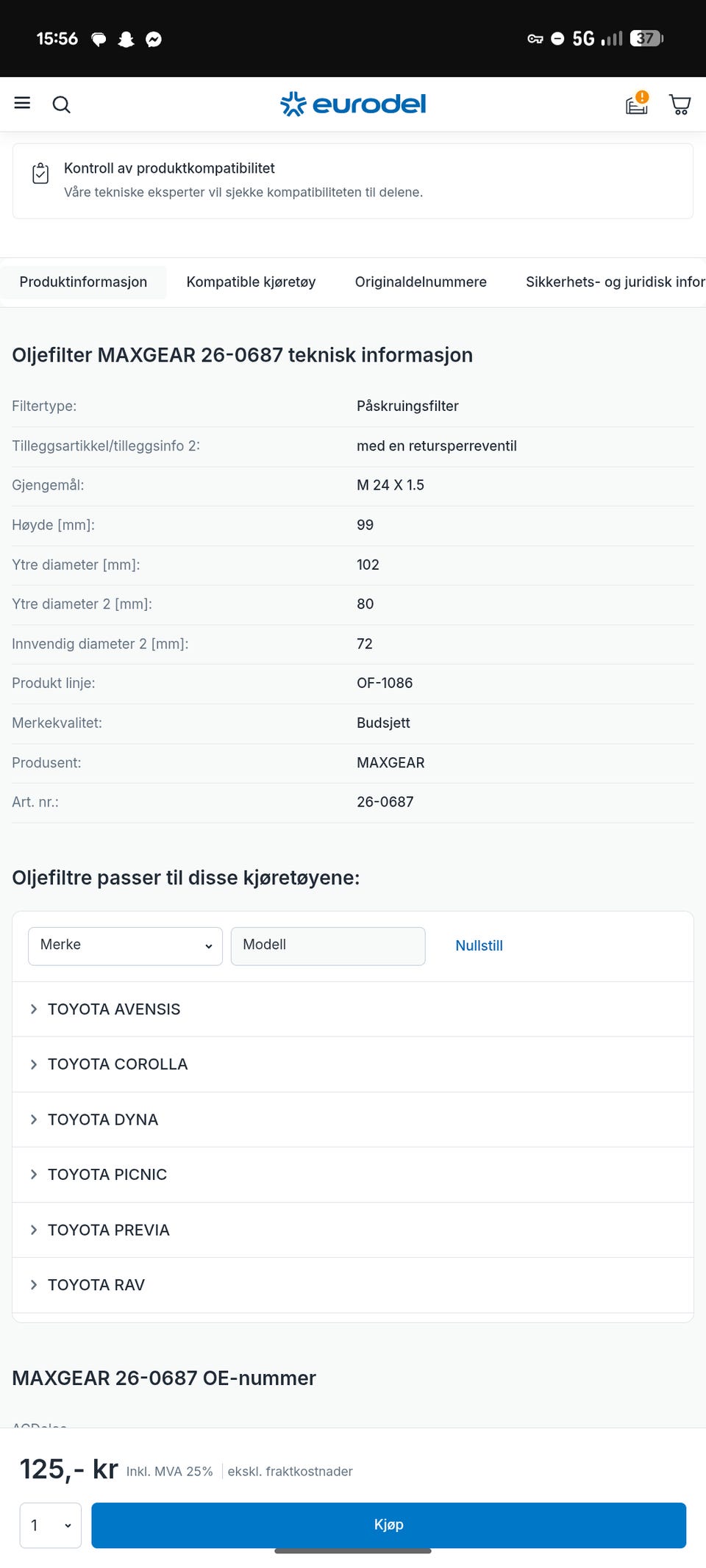Image resolution: width=706 pixels, height=1568 pixels.
Task: Tap the eurodel logo
Action: click(353, 104)
